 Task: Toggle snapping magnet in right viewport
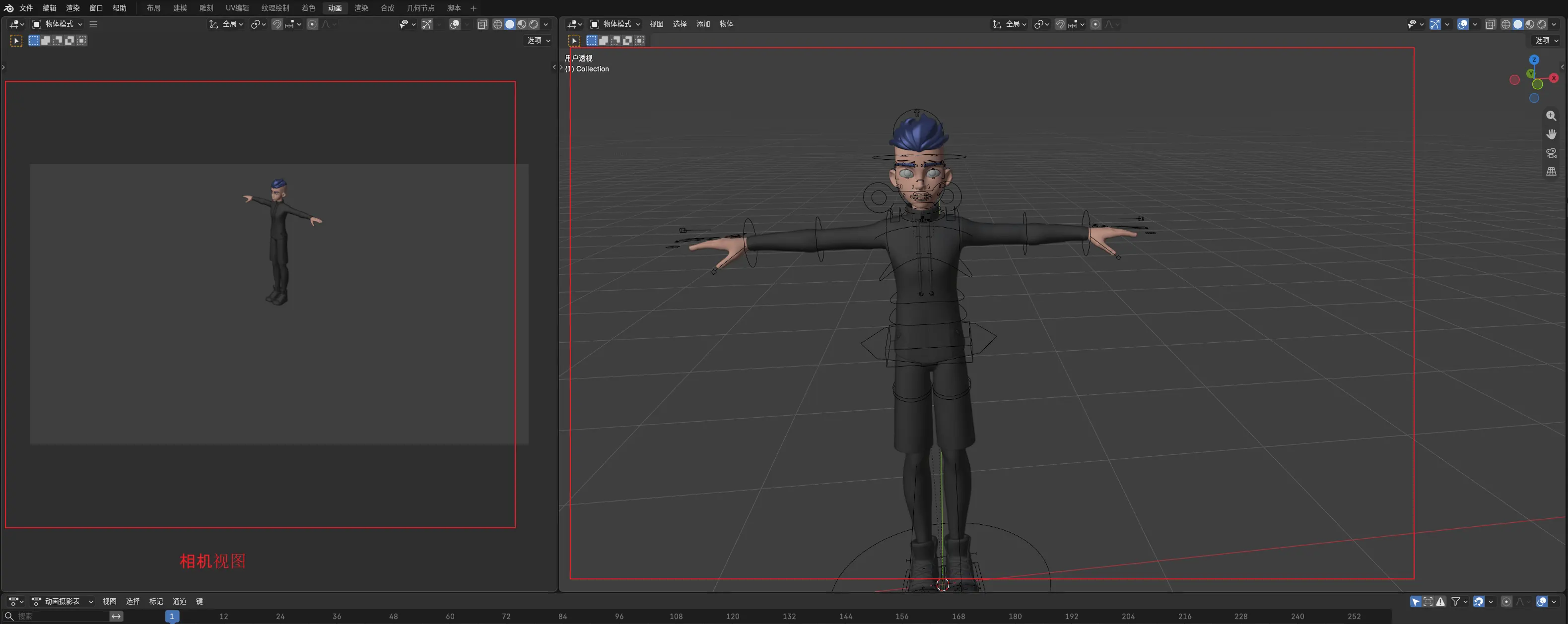1060,24
